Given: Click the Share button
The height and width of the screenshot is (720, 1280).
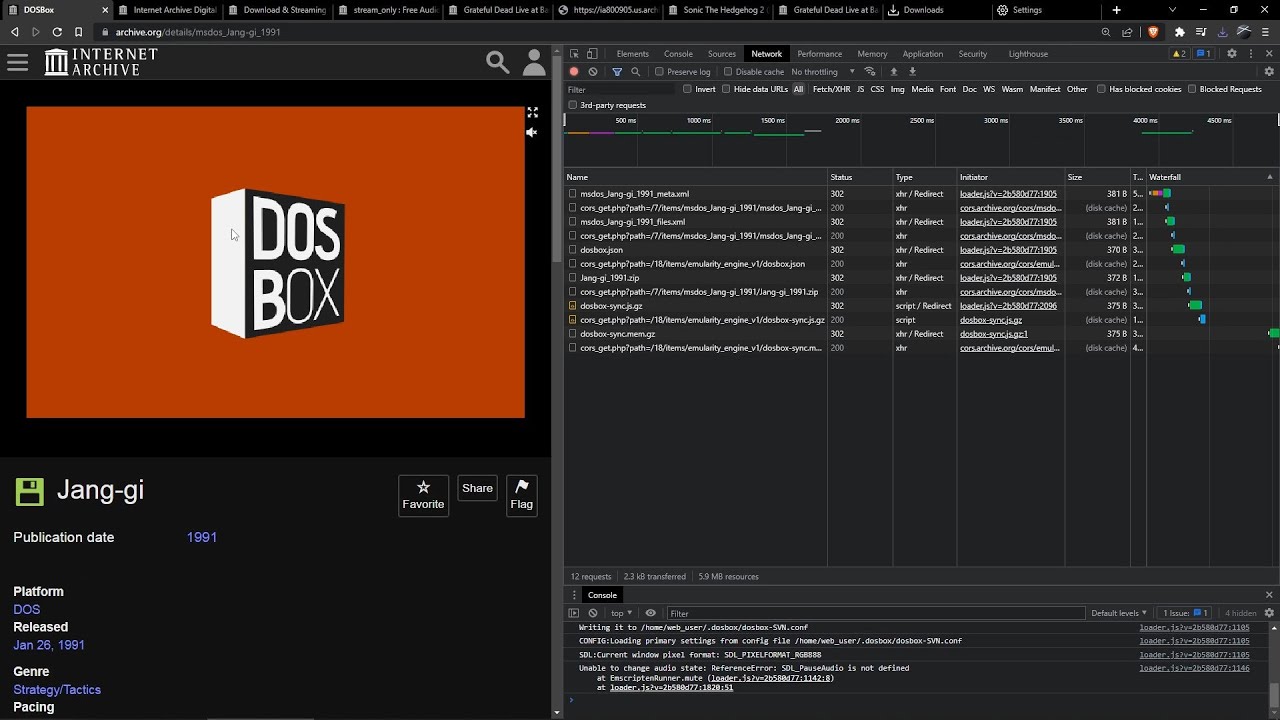Looking at the screenshot, I should [x=477, y=489].
